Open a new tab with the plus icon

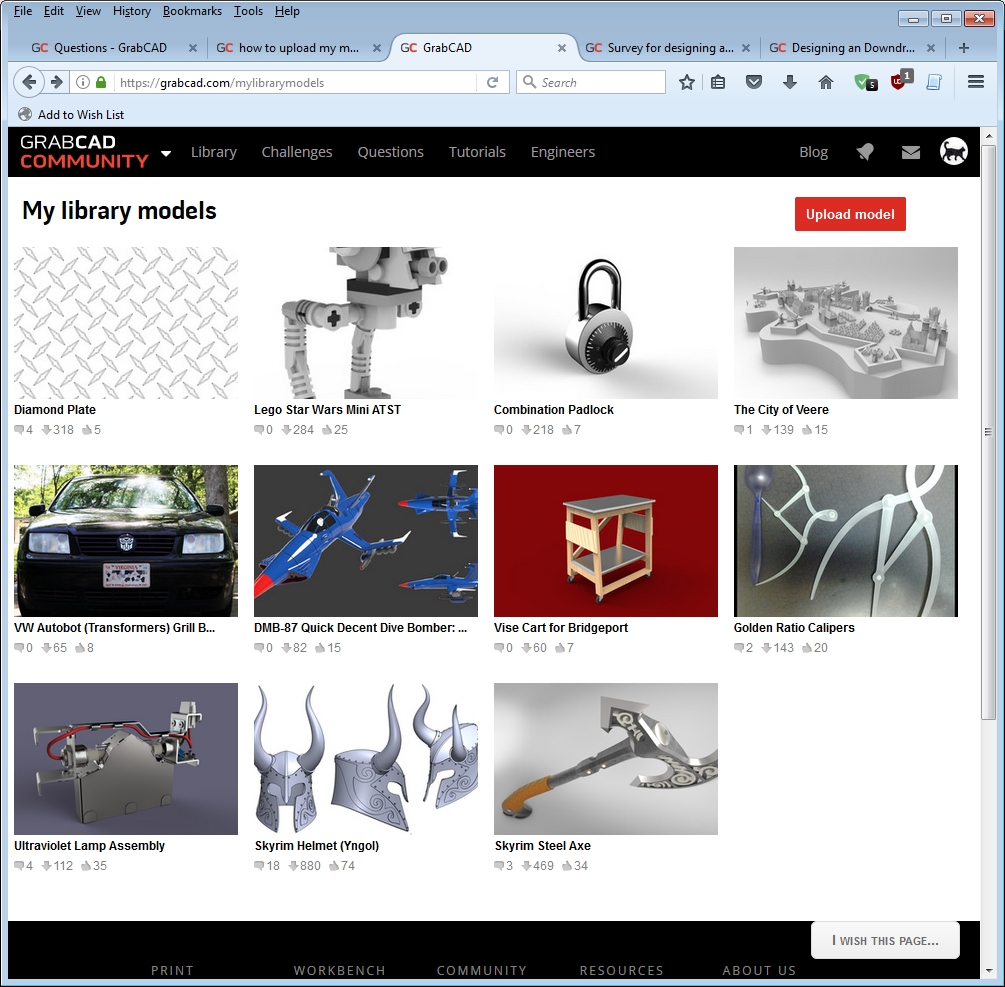pyautogui.click(x=963, y=48)
